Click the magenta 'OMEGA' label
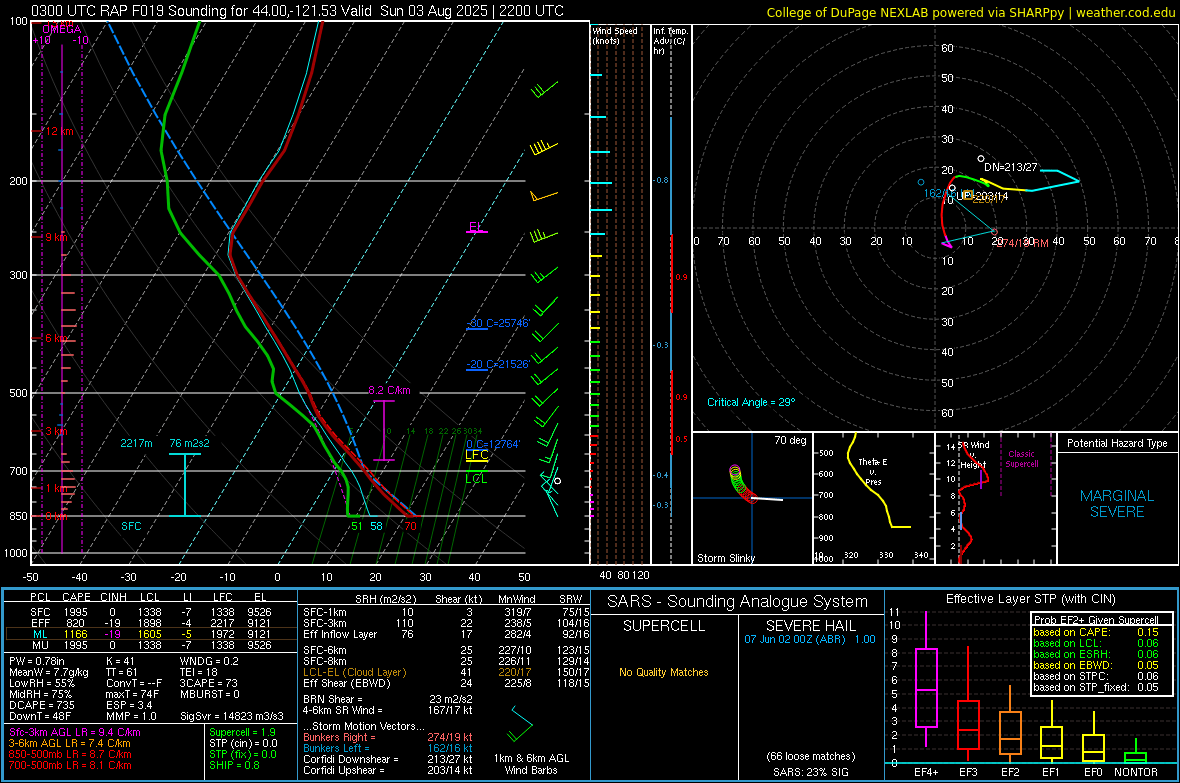The height and width of the screenshot is (783, 1180). click(x=62, y=29)
